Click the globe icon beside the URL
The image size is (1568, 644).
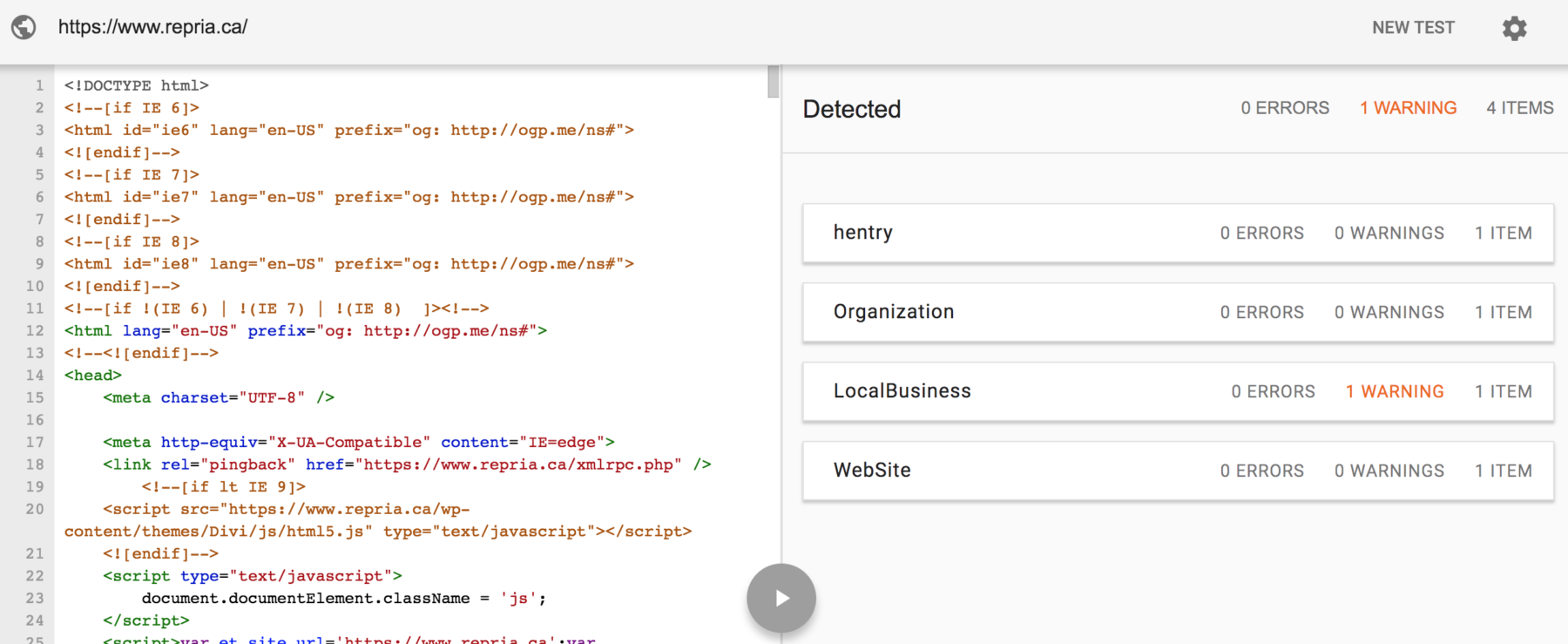(24, 27)
